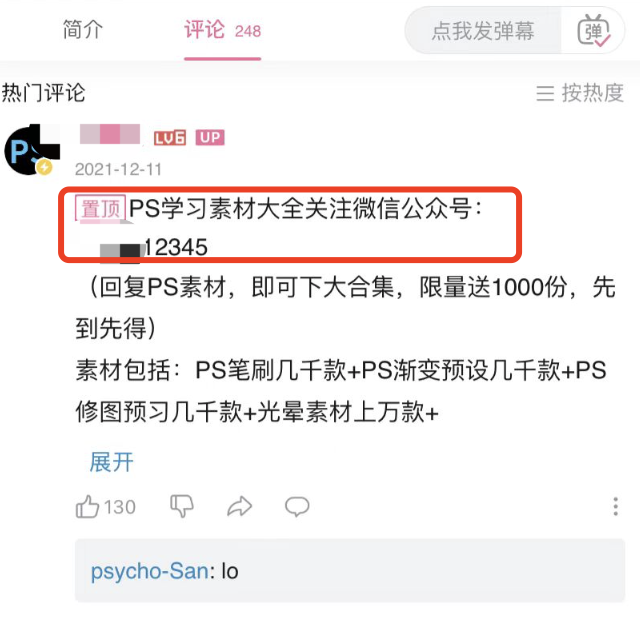Switch to the 简介 tab
The image size is (640, 618).
(x=83, y=30)
